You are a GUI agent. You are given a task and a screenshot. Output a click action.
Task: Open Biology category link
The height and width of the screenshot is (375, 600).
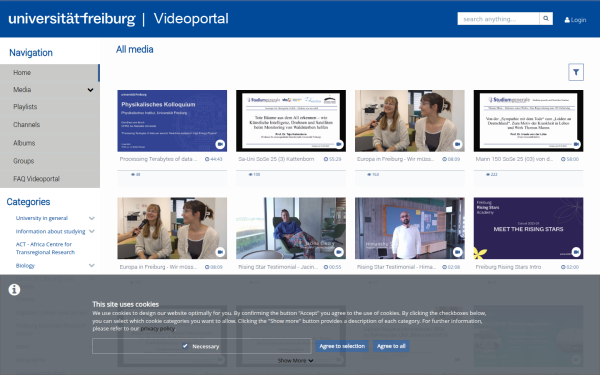(25, 266)
